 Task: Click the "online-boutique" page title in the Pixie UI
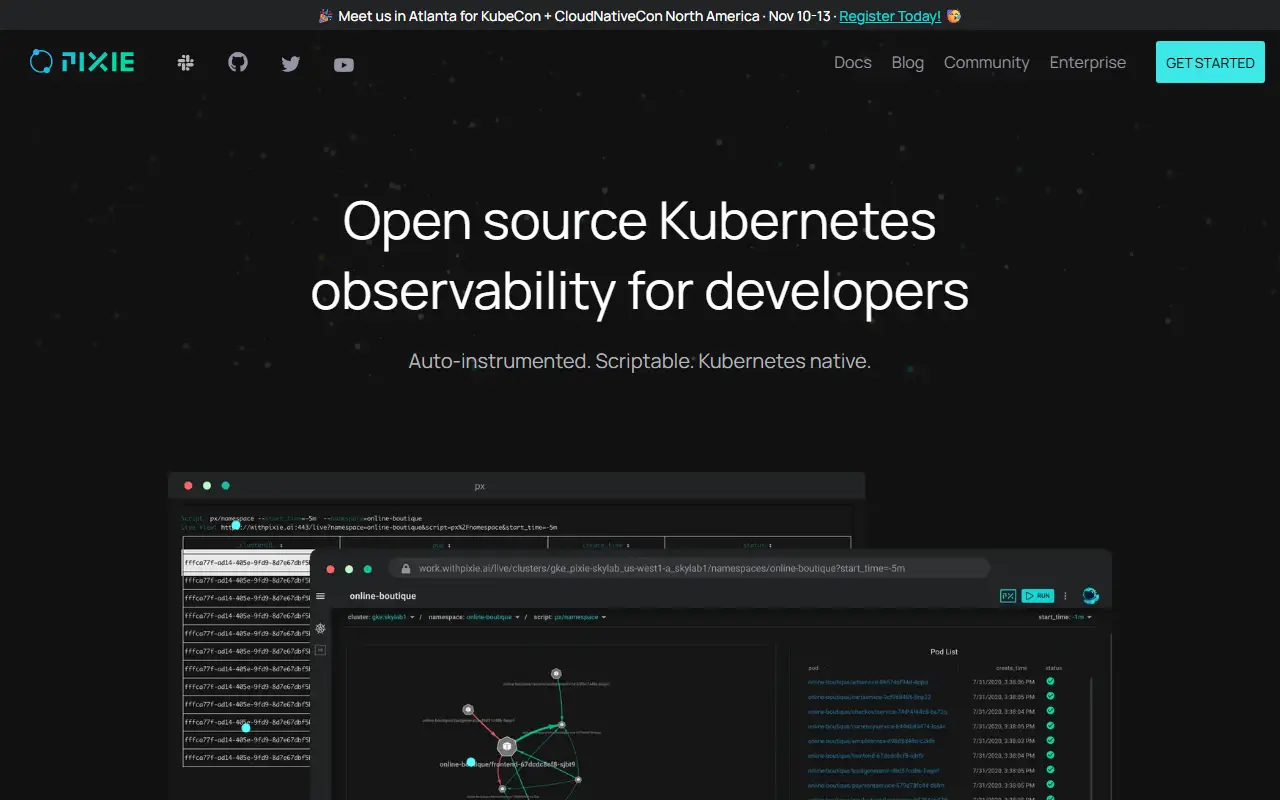click(x=383, y=596)
